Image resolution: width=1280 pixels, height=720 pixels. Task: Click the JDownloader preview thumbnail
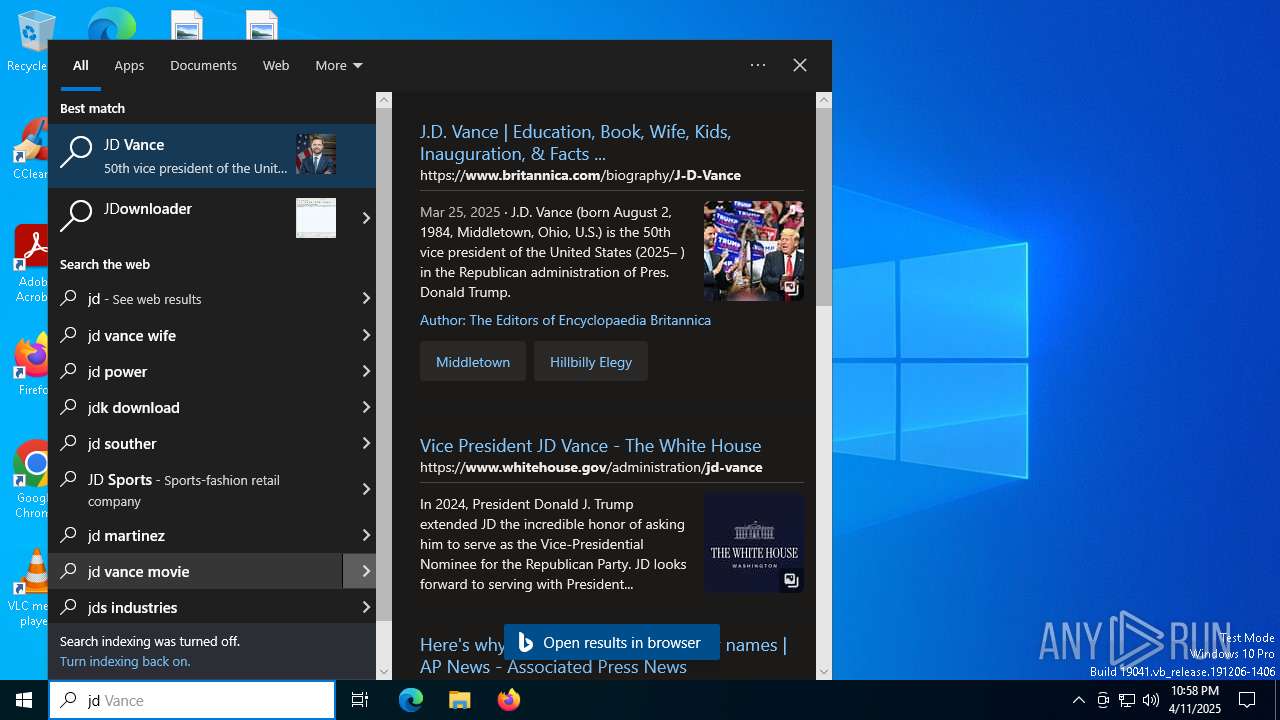point(316,217)
